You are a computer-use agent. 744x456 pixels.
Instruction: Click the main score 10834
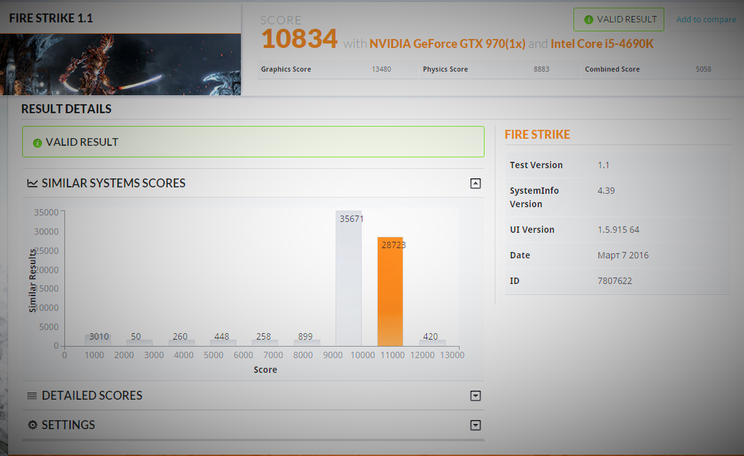(x=299, y=39)
